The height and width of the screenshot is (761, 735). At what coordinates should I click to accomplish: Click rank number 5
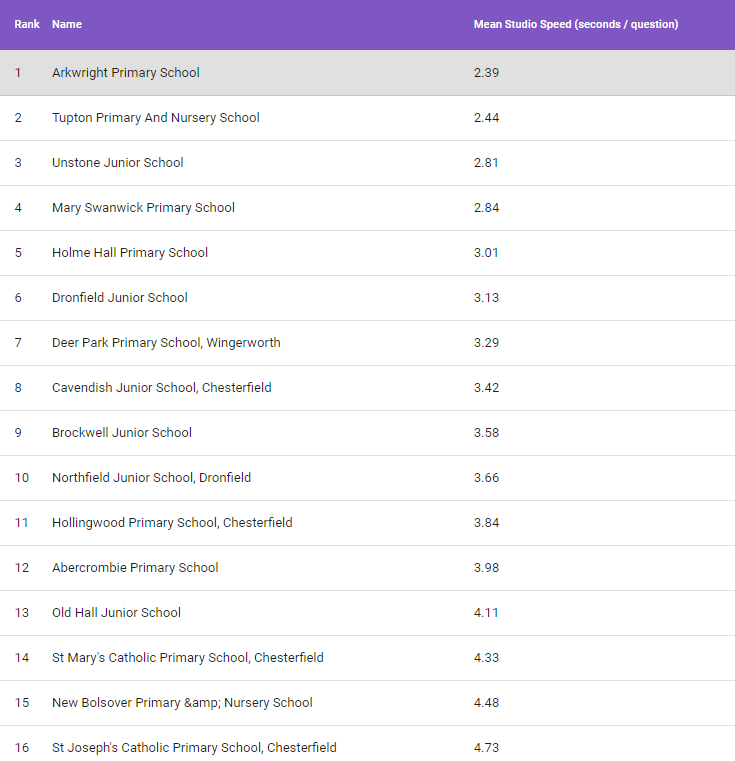tap(18, 253)
